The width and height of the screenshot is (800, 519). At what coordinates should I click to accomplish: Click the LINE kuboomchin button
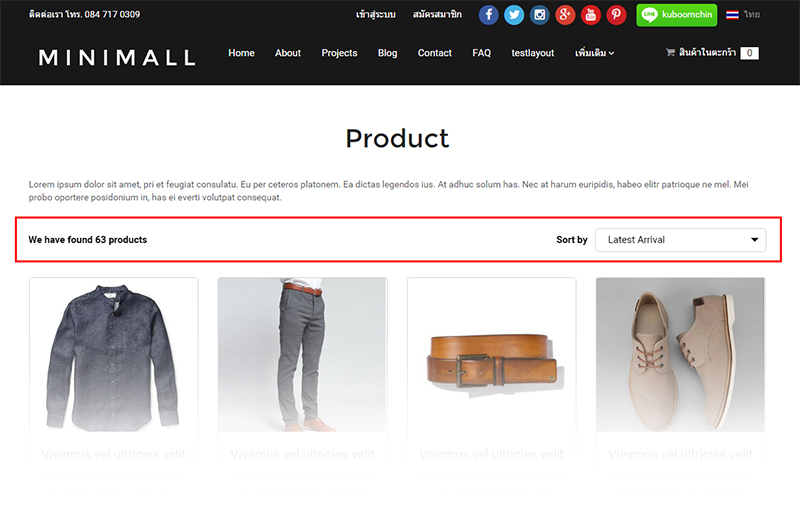click(x=677, y=15)
